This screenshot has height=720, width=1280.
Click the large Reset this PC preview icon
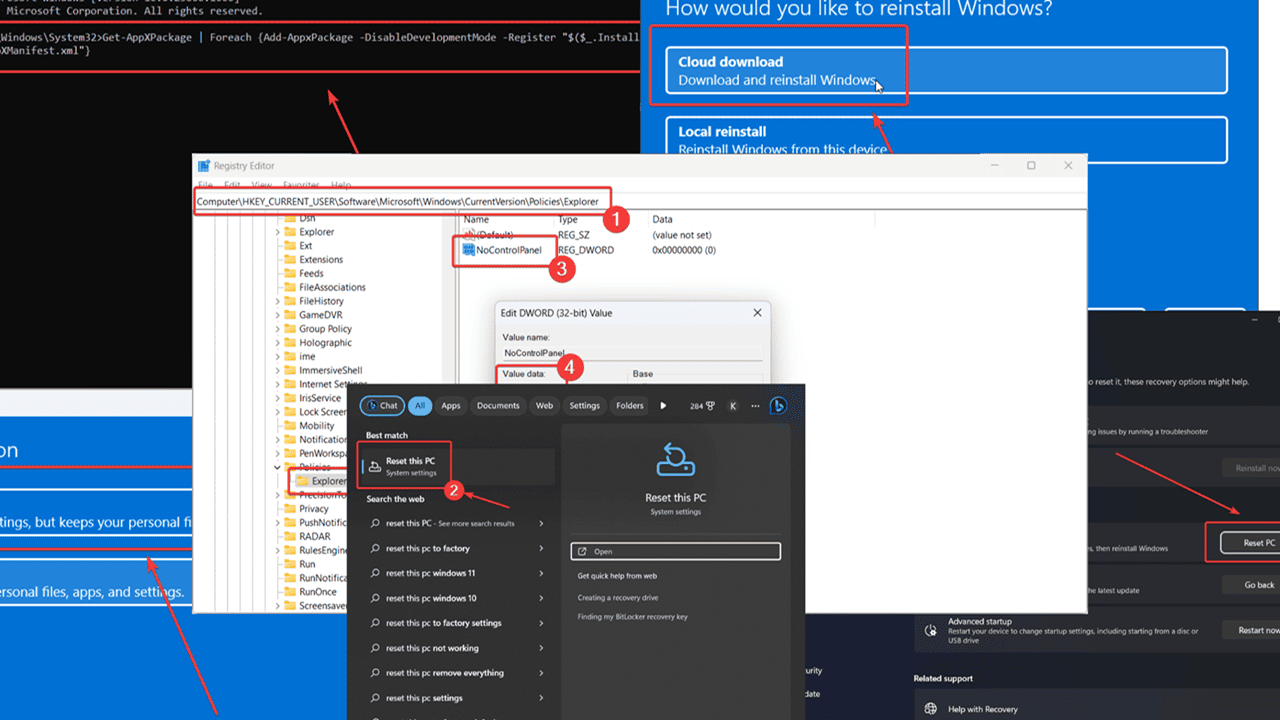(x=675, y=459)
